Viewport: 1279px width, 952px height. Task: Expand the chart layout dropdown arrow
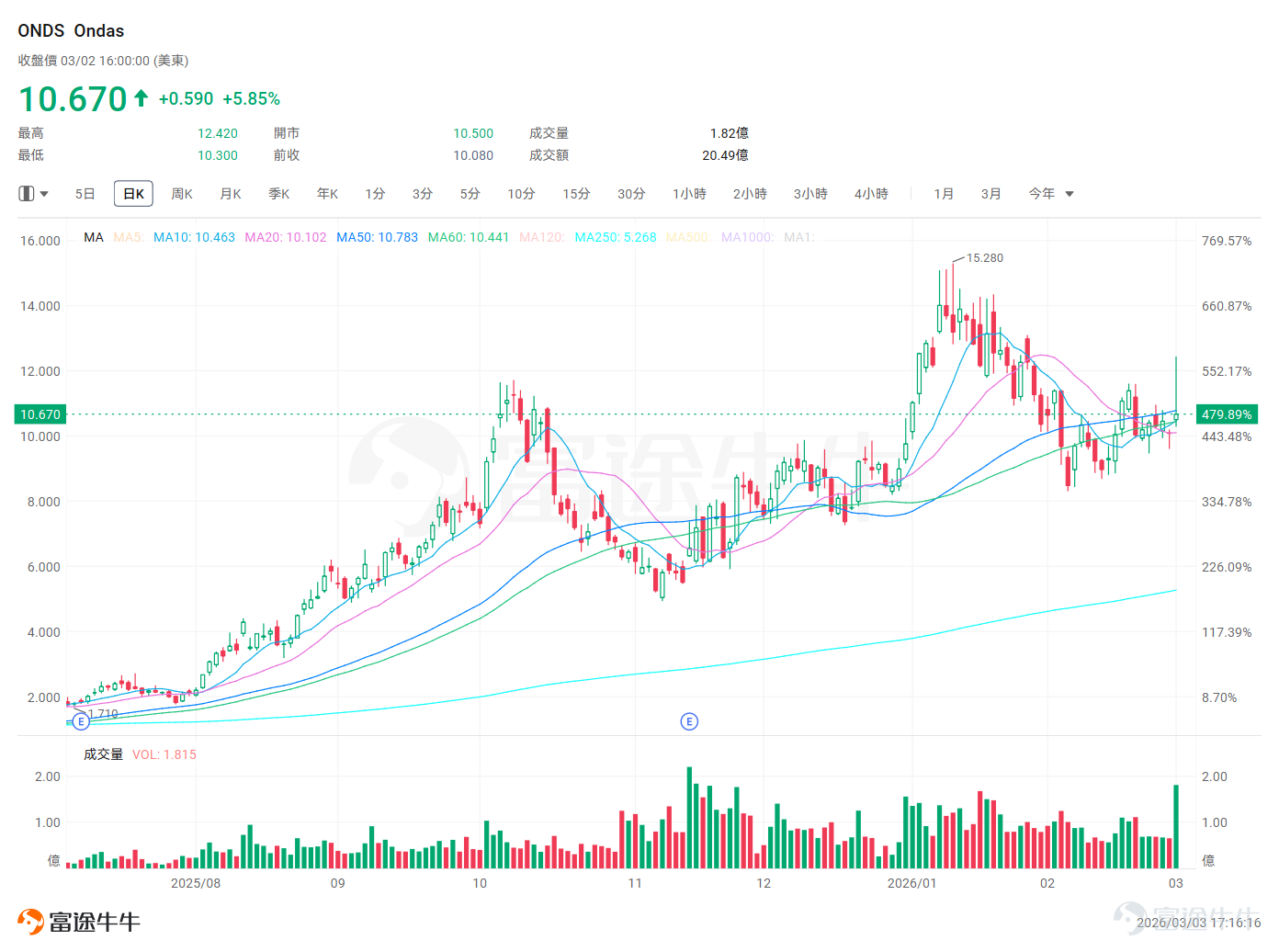point(44,194)
